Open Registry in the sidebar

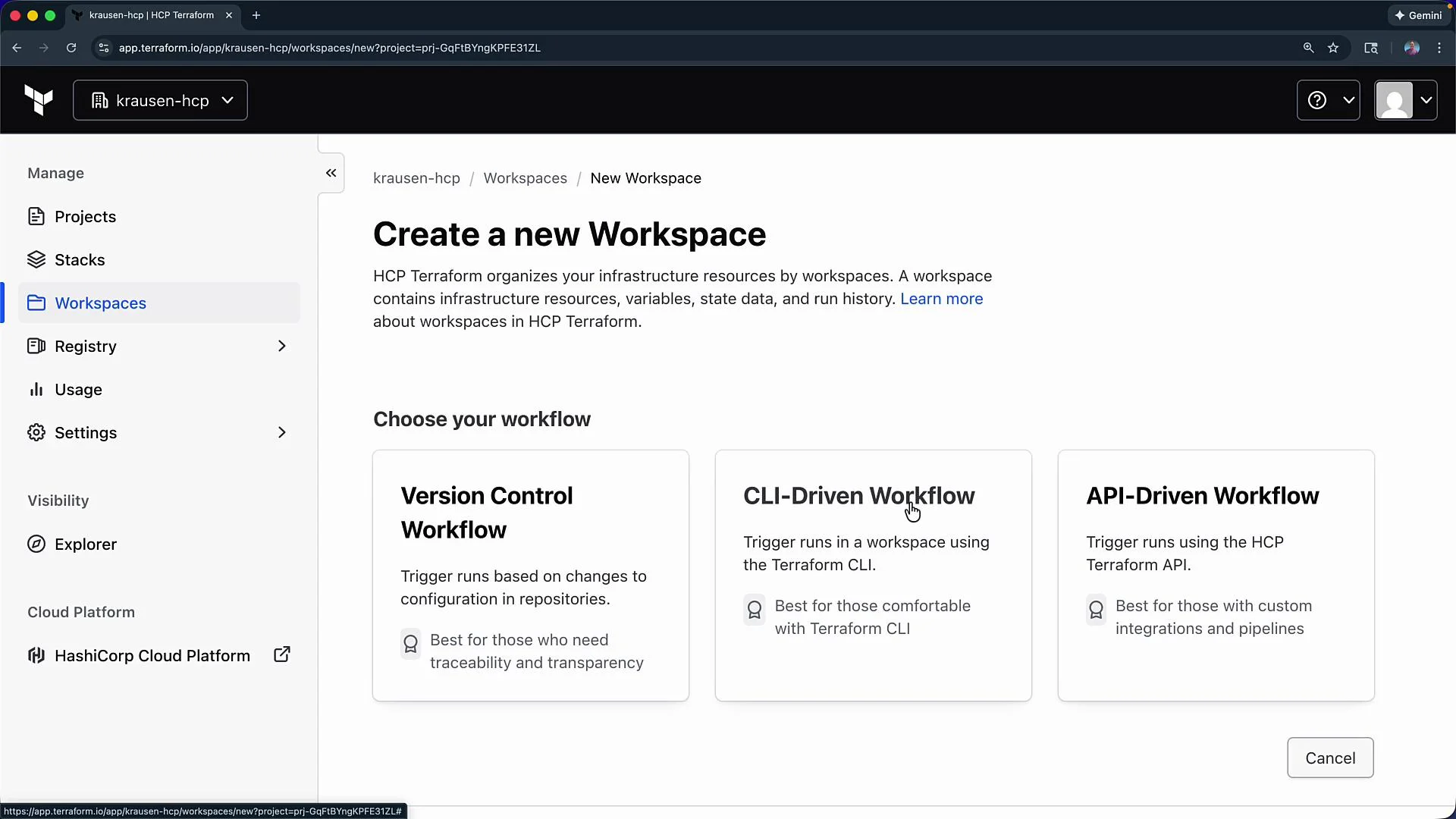[x=159, y=347]
